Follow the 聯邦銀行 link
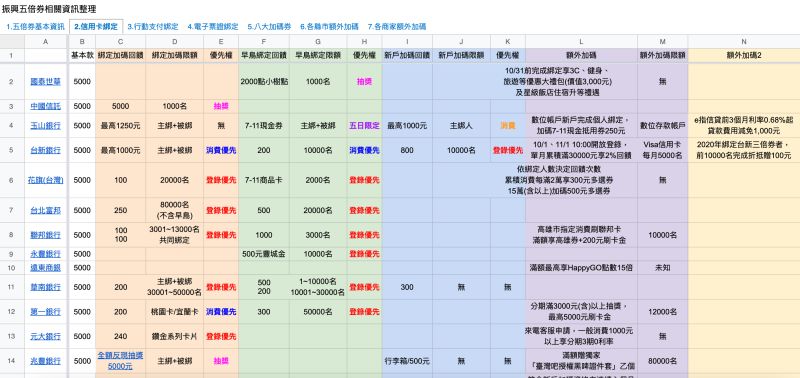Screen dimensions: 800x378 pos(45,235)
